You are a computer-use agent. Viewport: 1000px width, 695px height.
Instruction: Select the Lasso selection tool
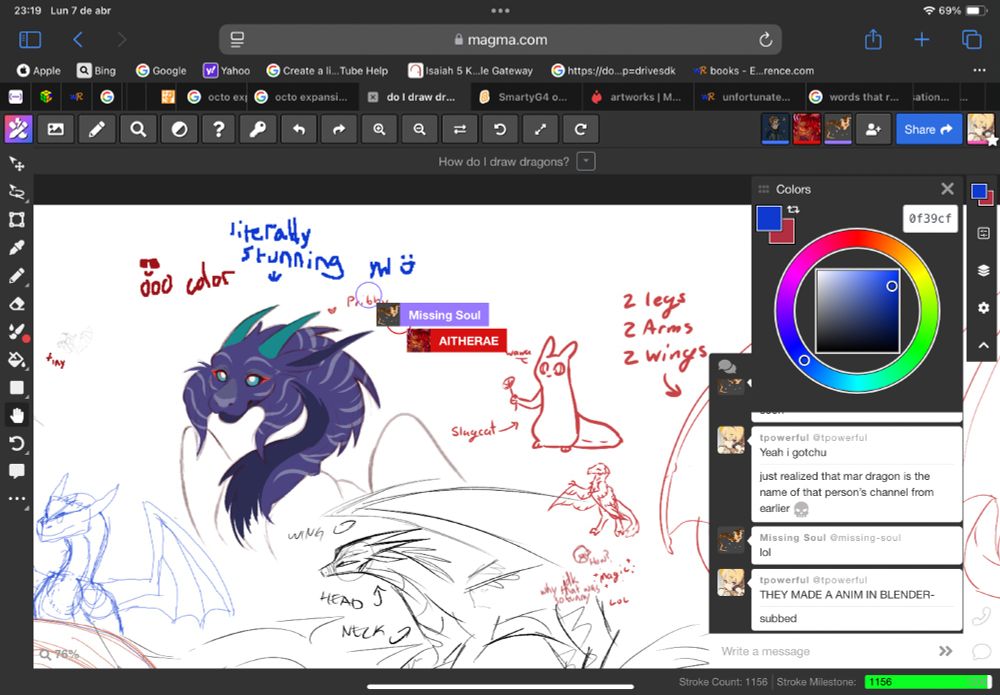coord(17,192)
